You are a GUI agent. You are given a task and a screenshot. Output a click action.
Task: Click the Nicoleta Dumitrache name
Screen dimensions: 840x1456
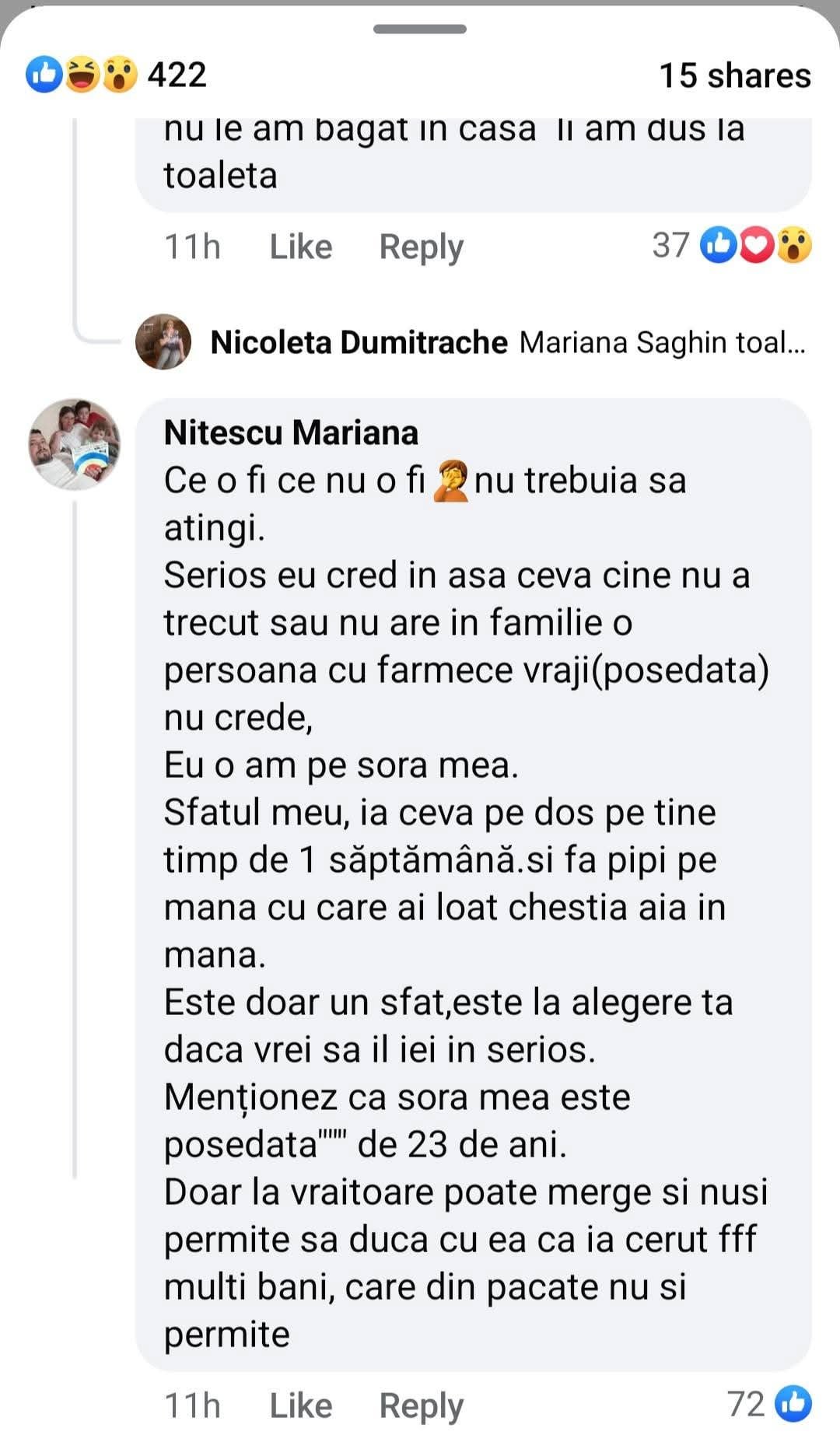pos(359,342)
